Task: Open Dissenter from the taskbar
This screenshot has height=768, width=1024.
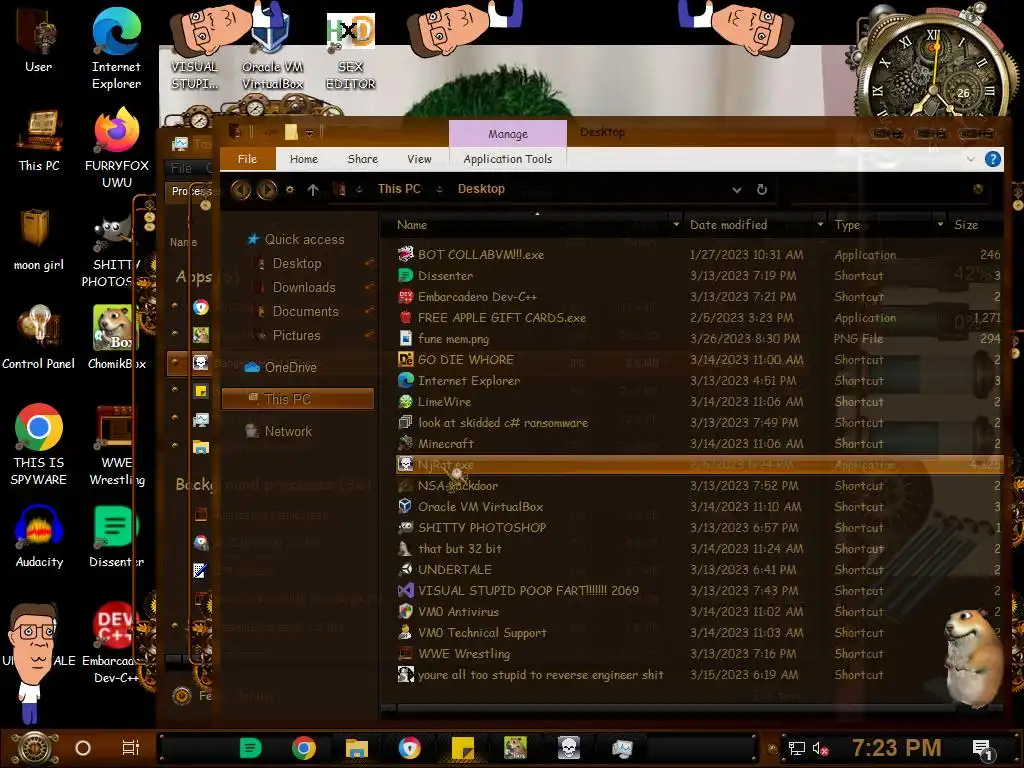Action: (250, 748)
